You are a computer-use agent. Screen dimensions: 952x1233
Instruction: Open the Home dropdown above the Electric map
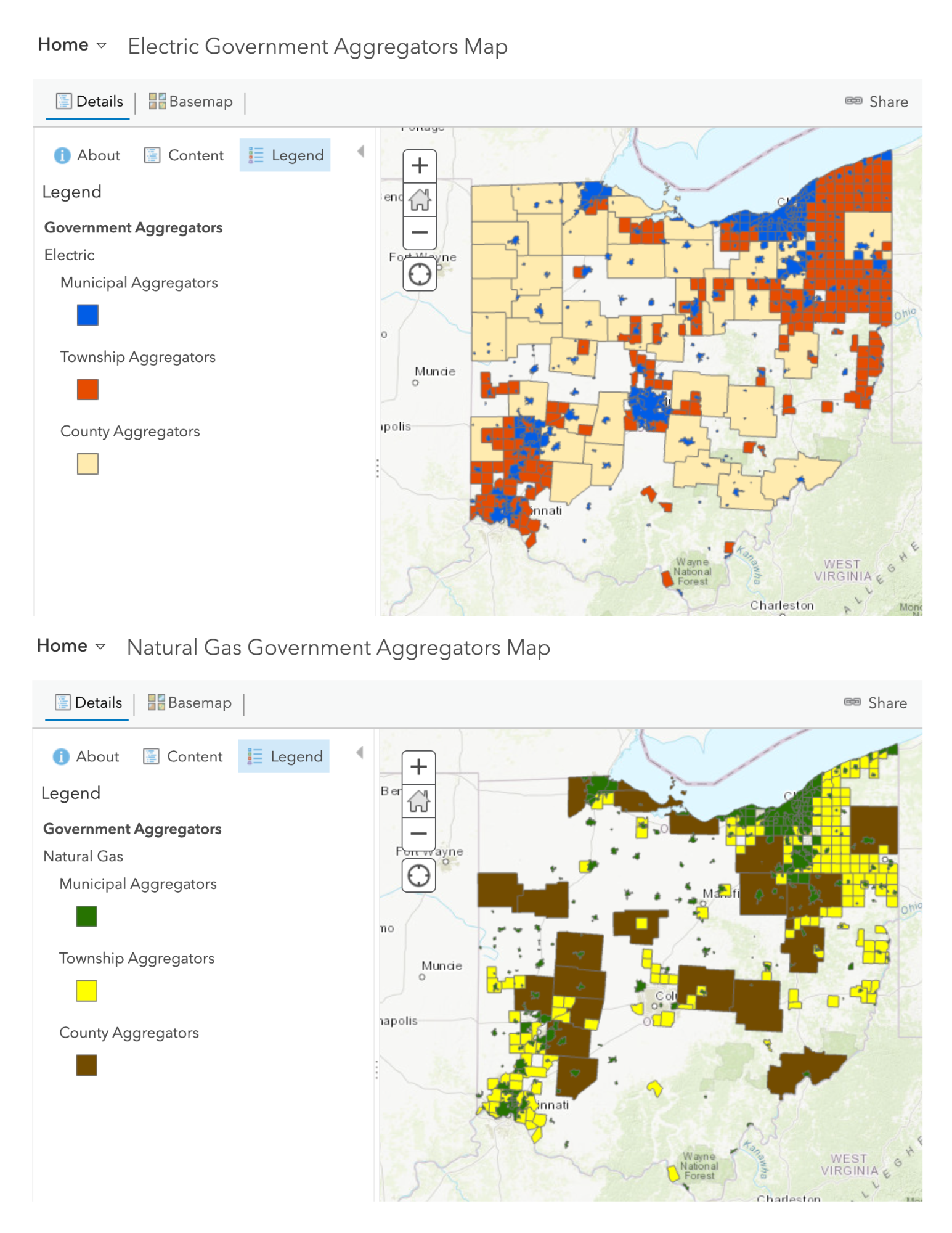coord(73,45)
